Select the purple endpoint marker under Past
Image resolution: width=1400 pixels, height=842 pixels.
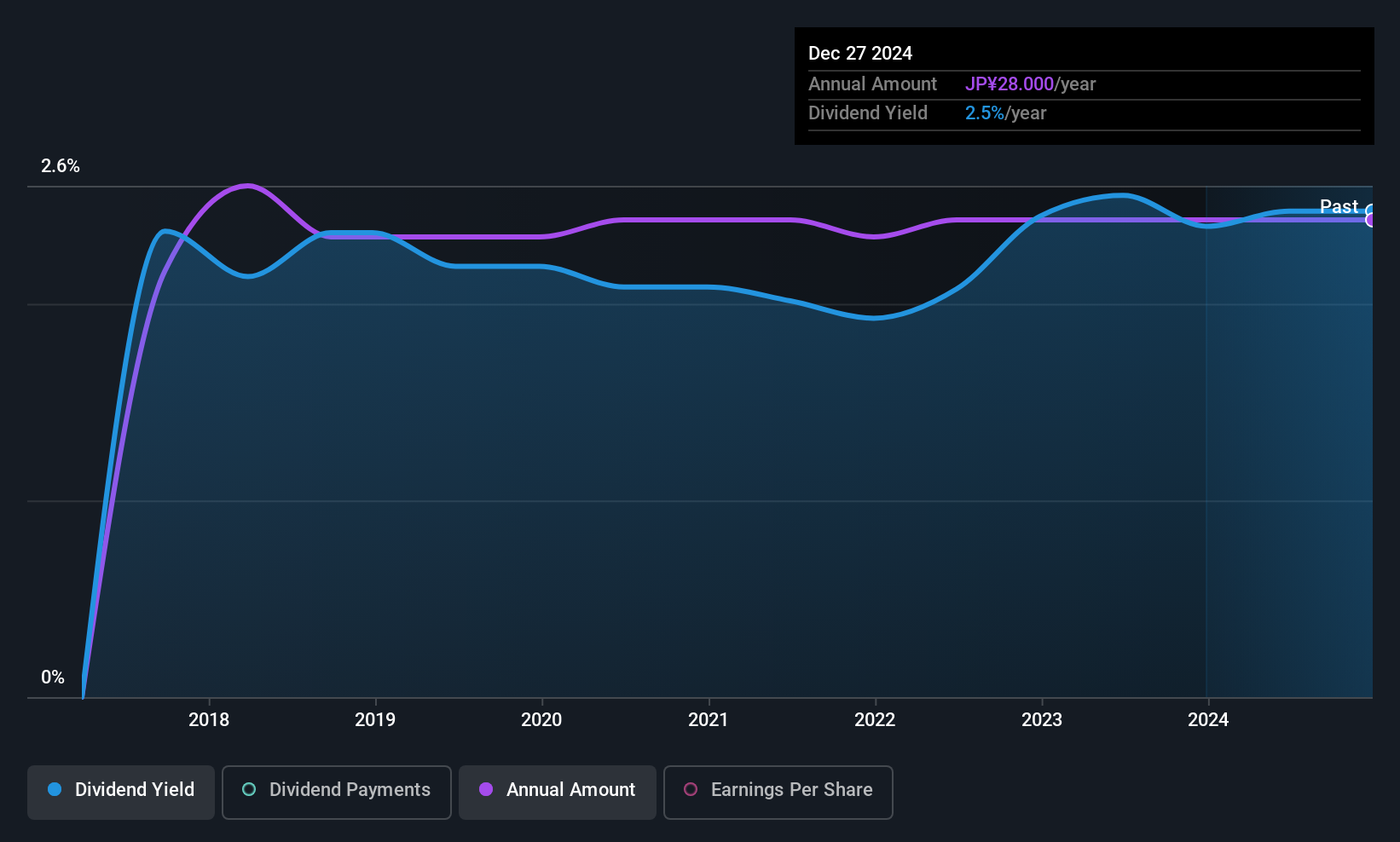1371,220
